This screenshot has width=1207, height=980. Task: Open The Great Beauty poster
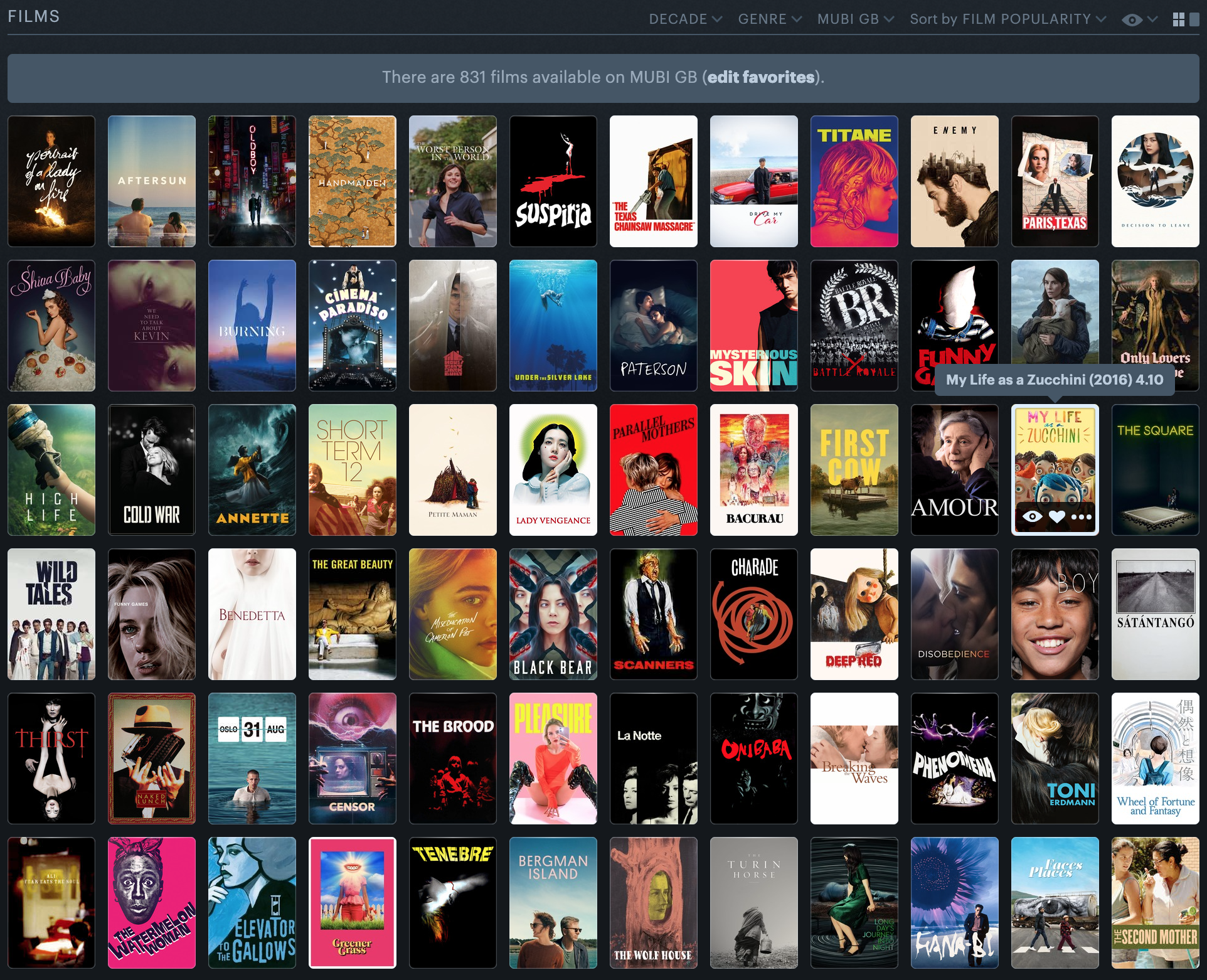[353, 614]
